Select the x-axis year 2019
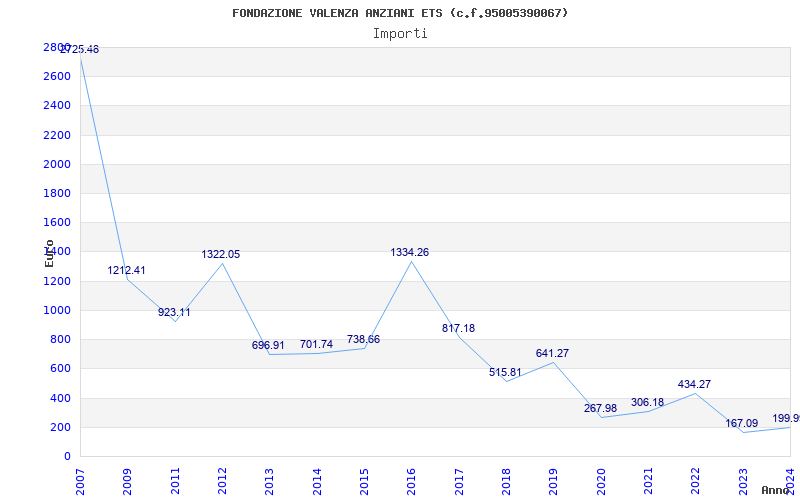 [554, 482]
